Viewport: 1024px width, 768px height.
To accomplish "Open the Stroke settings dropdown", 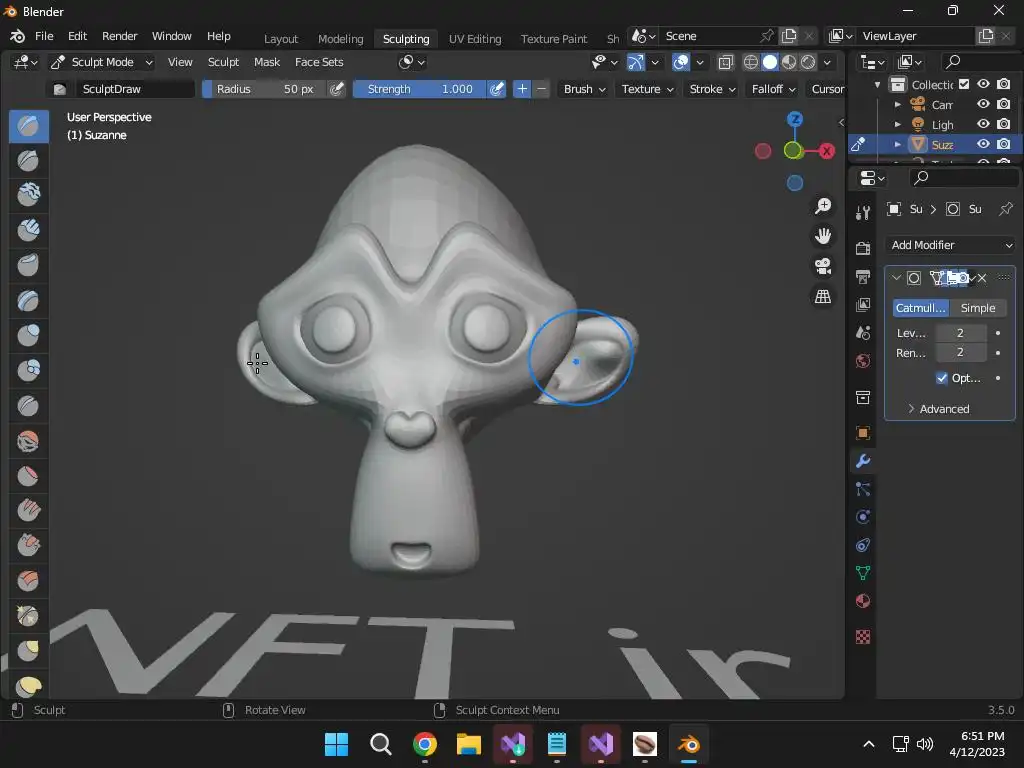I will click(x=712, y=89).
